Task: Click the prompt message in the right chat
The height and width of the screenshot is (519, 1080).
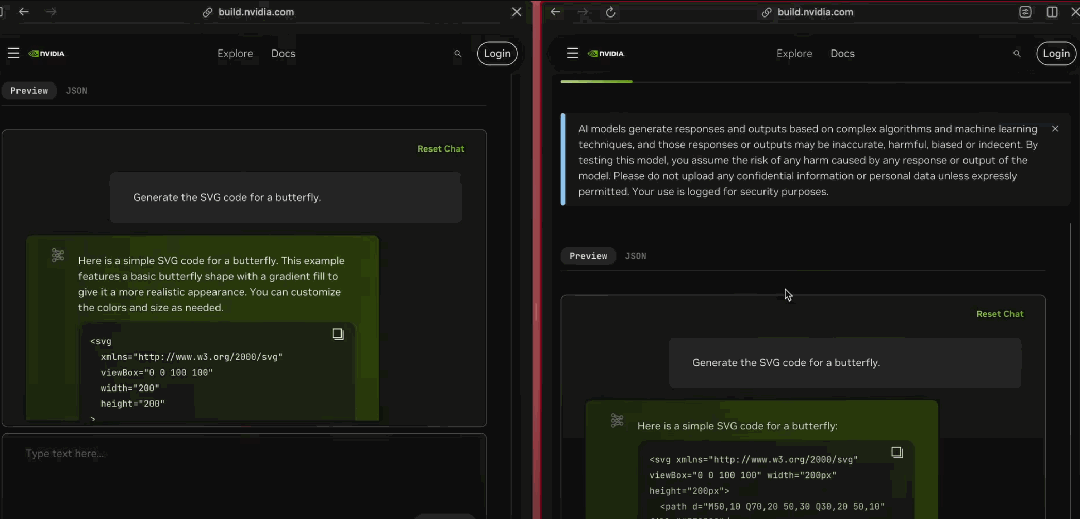Action: point(845,363)
